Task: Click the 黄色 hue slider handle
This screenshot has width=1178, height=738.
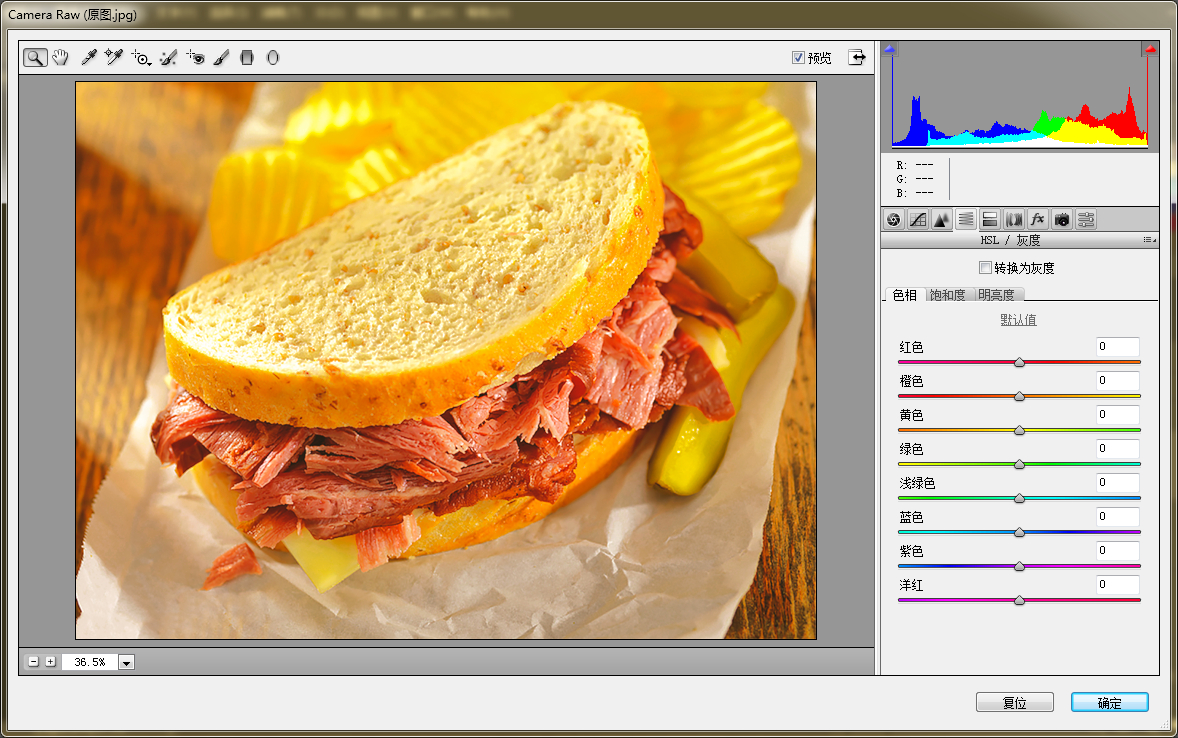Action: pyautogui.click(x=1019, y=430)
